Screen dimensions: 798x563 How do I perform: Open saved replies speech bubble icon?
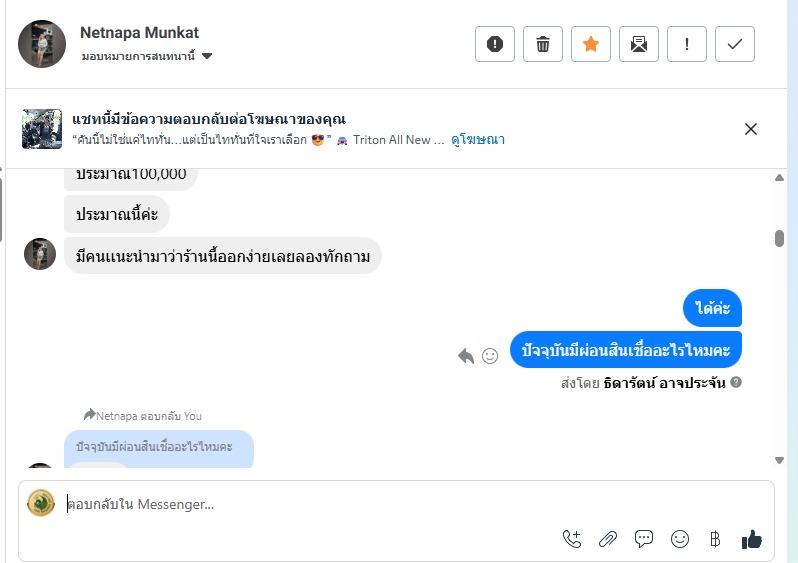pyautogui.click(x=644, y=539)
